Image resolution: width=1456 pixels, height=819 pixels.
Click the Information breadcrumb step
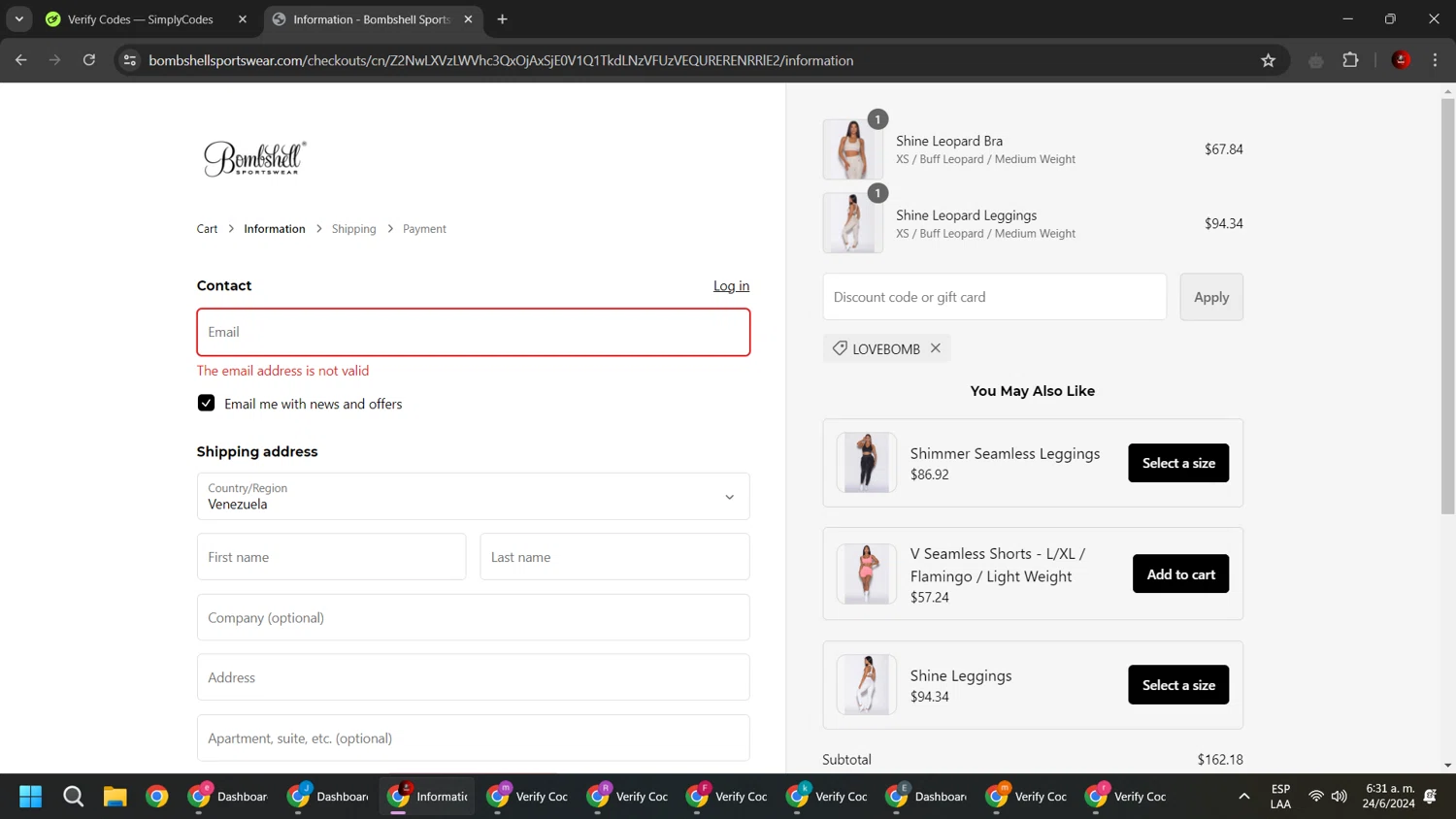tap(275, 229)
